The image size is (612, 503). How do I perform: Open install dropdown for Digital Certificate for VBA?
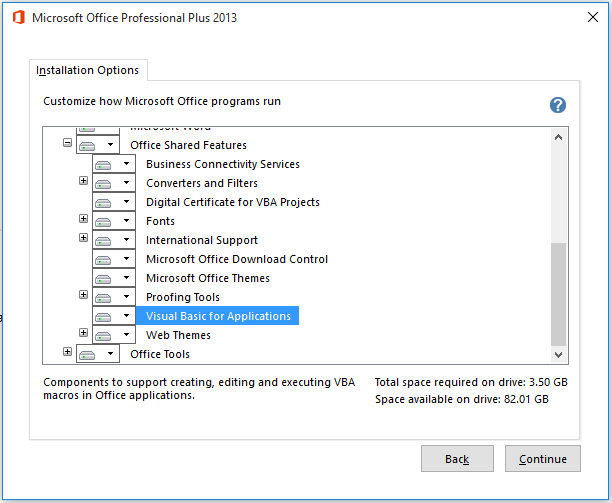[x=114, y=202]
